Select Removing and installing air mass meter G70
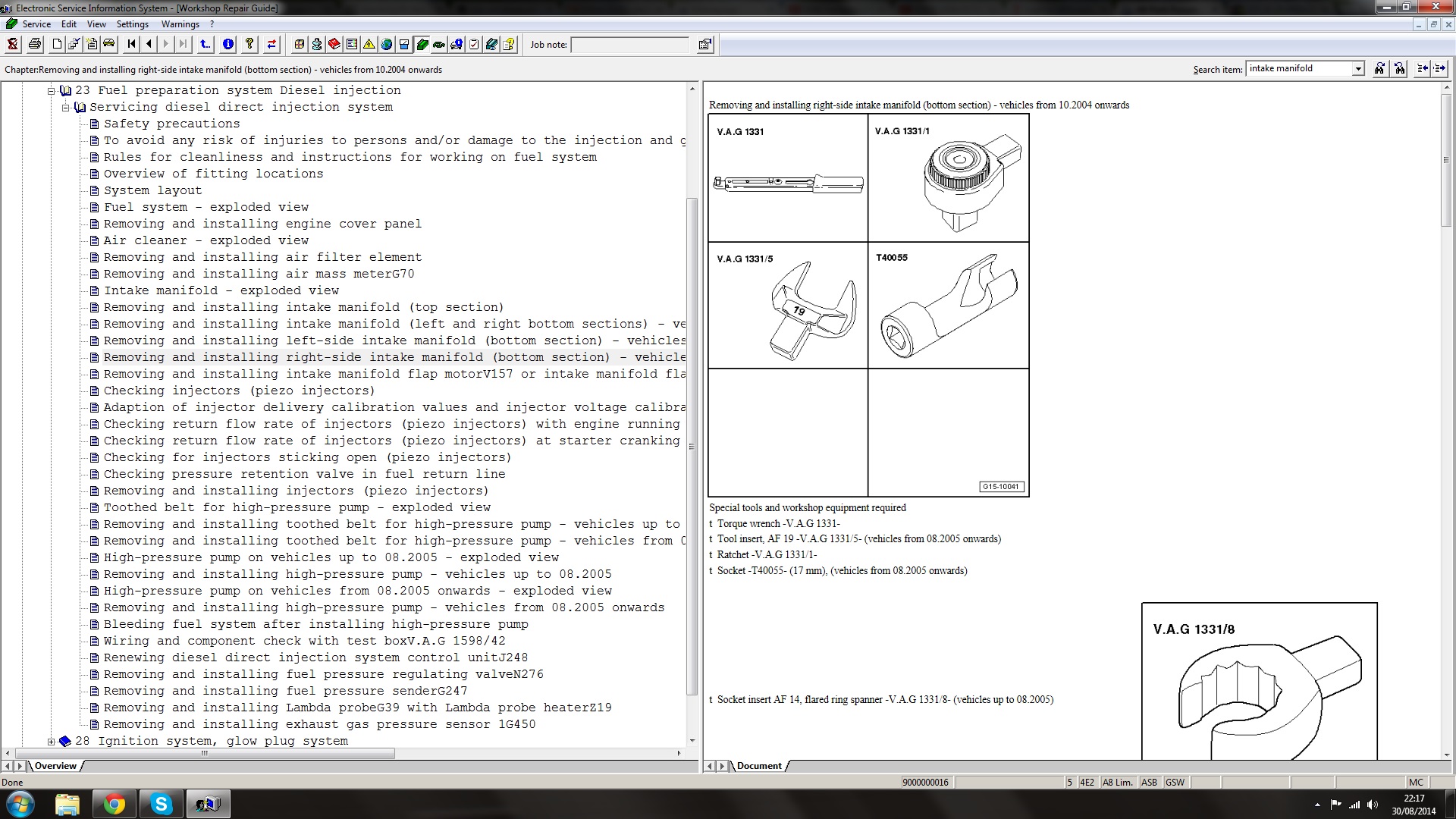Image resolution: width=1456 pixels, height=819 pixels. pyautogui.click(x=259, y=274)
